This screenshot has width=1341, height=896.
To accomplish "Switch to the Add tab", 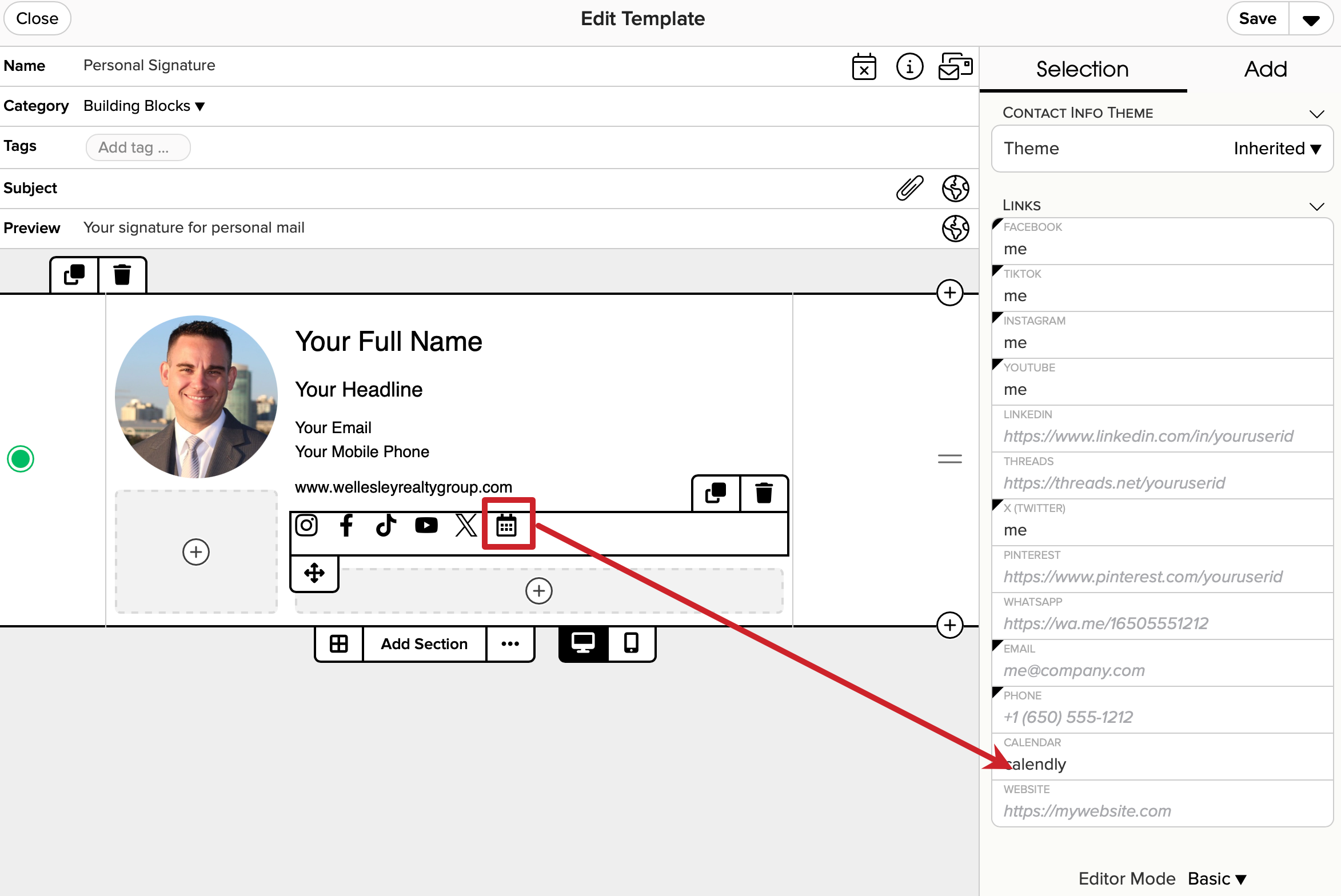I will point(1265,69).
